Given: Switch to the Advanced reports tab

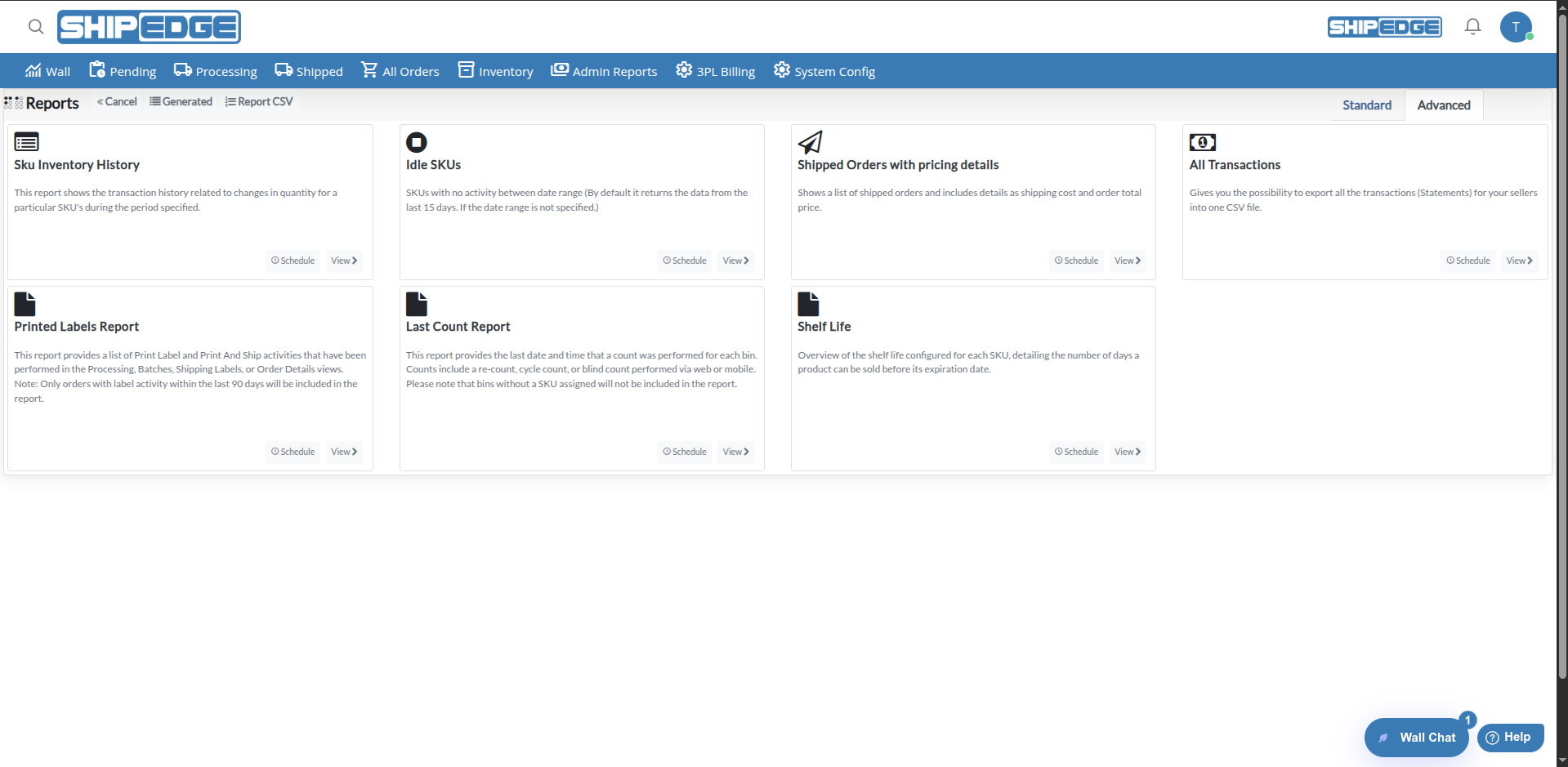Looking at the screenshot, I should click(1443, 105).
